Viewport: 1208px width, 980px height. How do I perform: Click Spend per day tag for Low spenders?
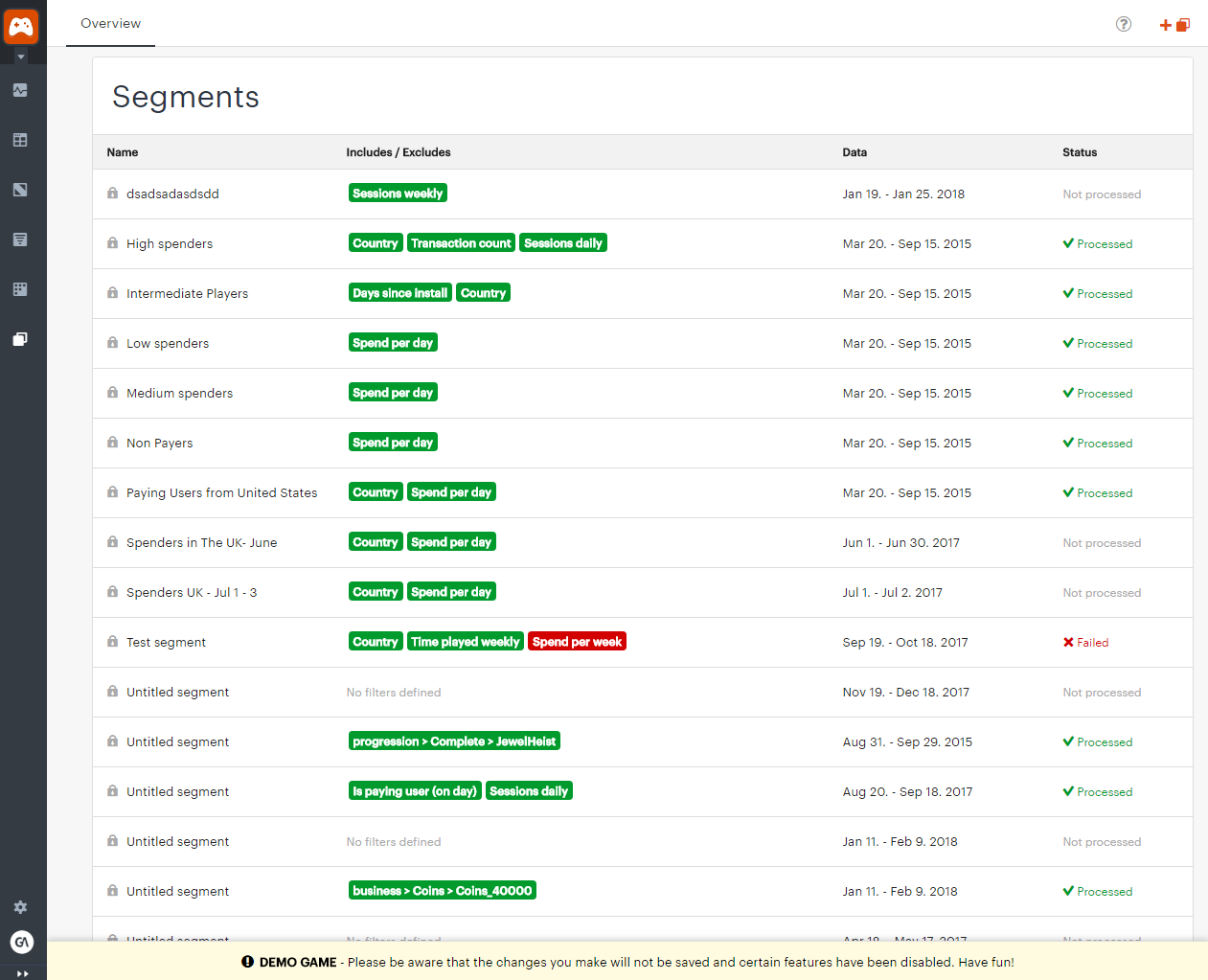coord(393,343)
